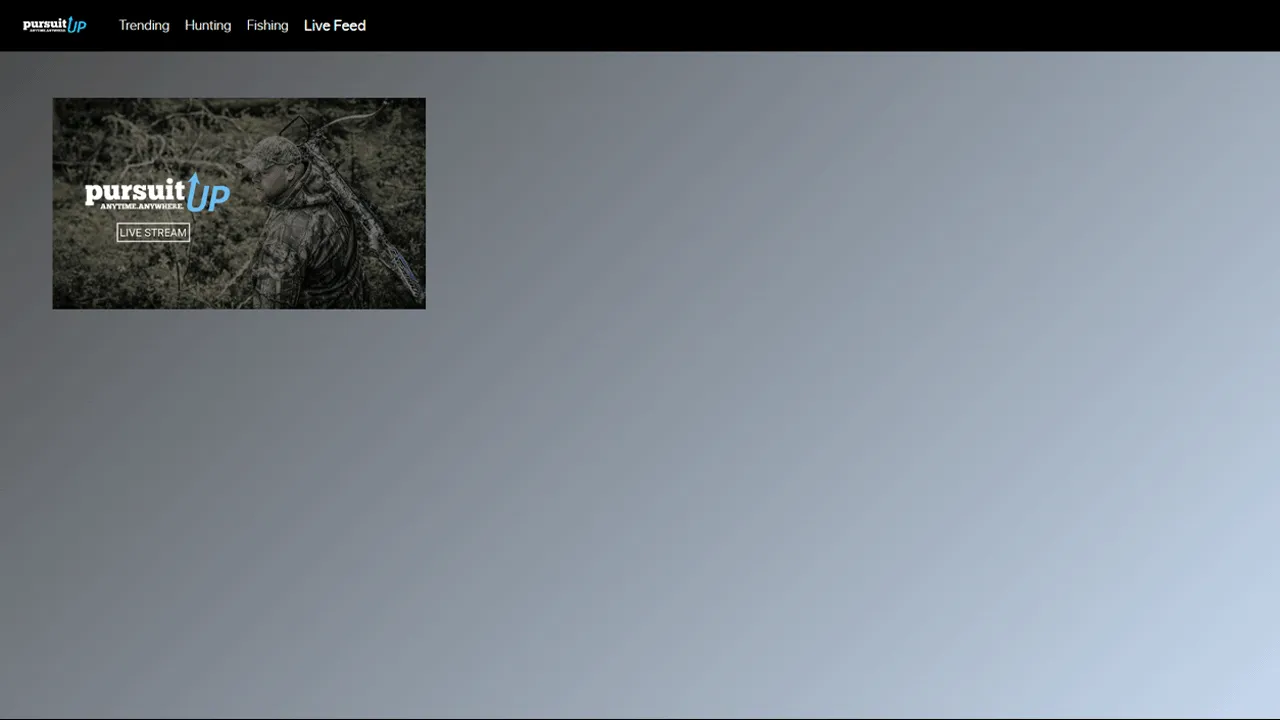
Task: Click the hunter's face in the stream preview
Action: pyautogui.click(x=264, y=180)
